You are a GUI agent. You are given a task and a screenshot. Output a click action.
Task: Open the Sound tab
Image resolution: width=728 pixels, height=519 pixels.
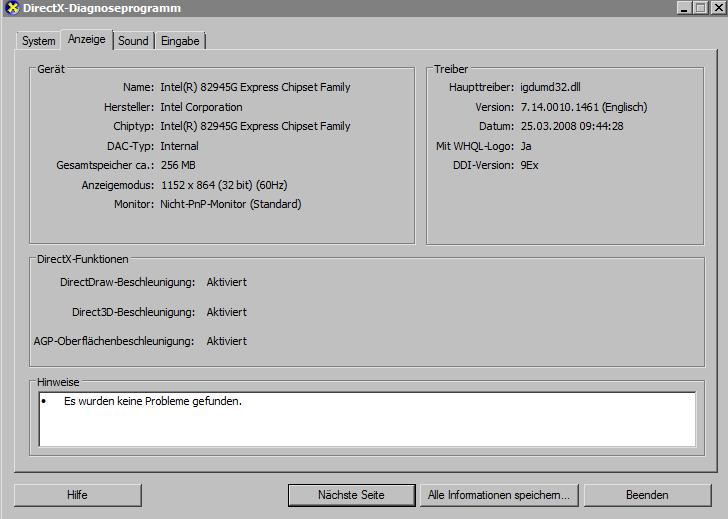(x=133, y=41)
